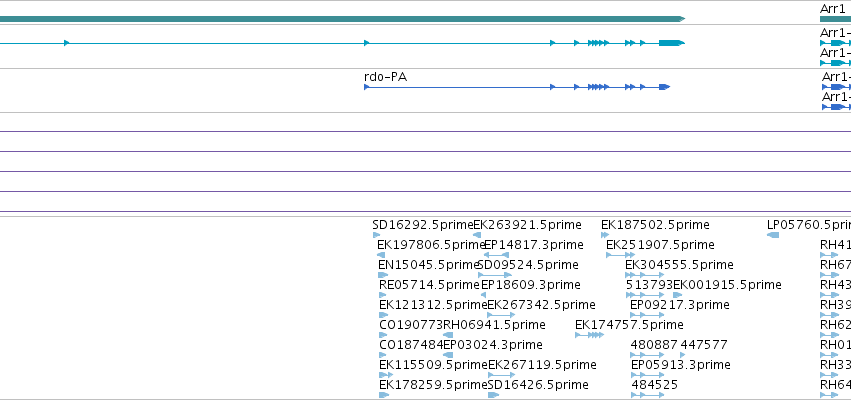The height and width of the screenshot is (400, 851).
Task: Select the 480887 EST label
Action: point(654,345)
